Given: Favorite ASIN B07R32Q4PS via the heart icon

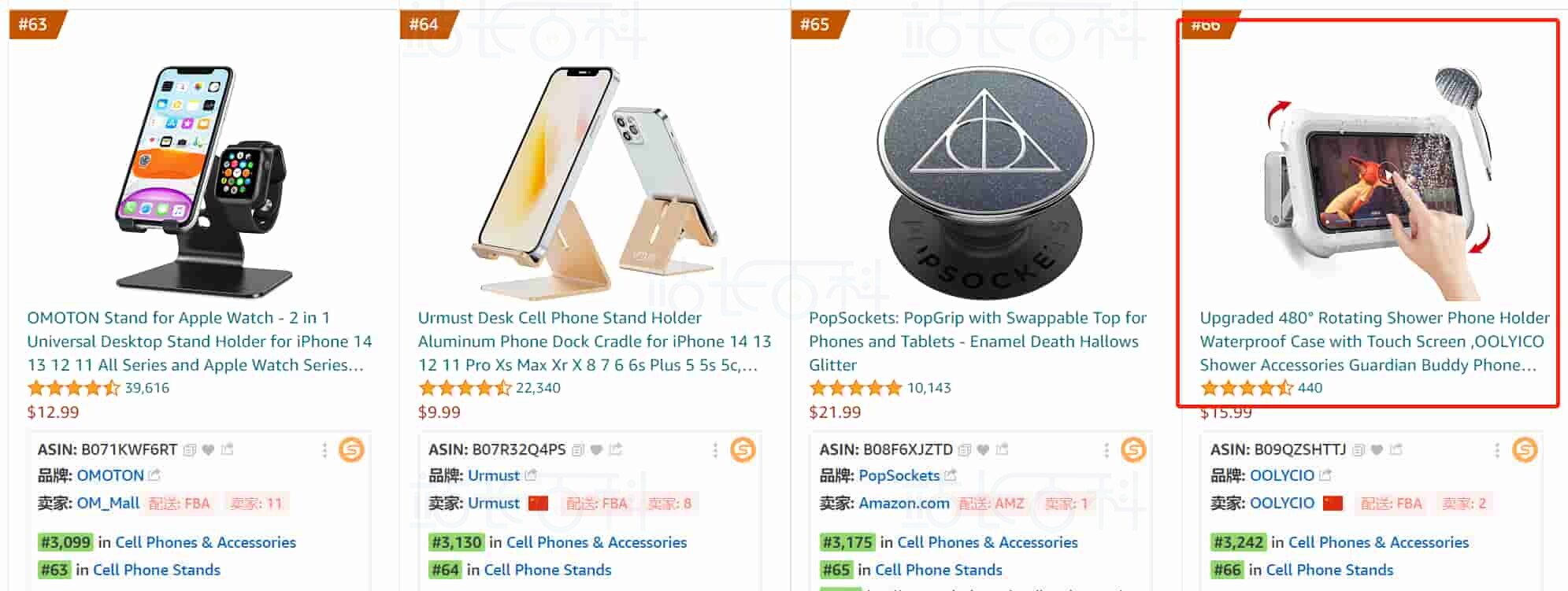Looking at the screenshot, I should point(595,449).
